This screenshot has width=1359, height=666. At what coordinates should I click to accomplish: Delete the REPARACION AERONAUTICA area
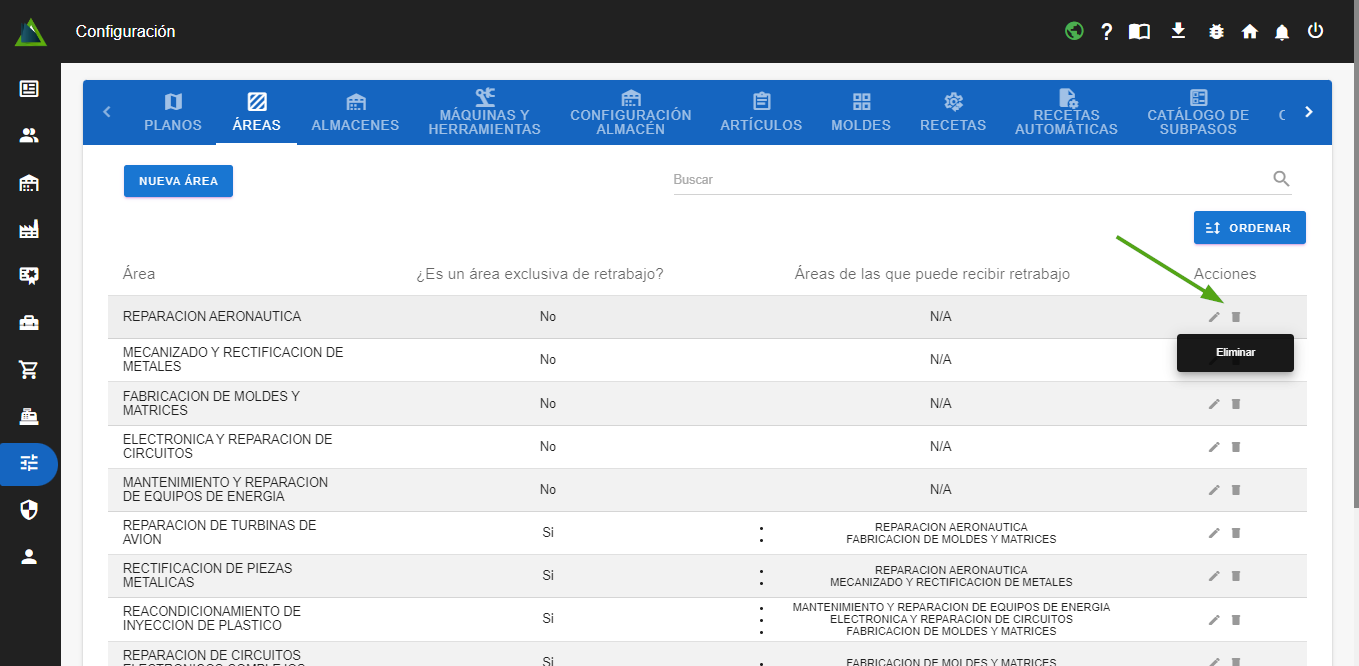1235,317
